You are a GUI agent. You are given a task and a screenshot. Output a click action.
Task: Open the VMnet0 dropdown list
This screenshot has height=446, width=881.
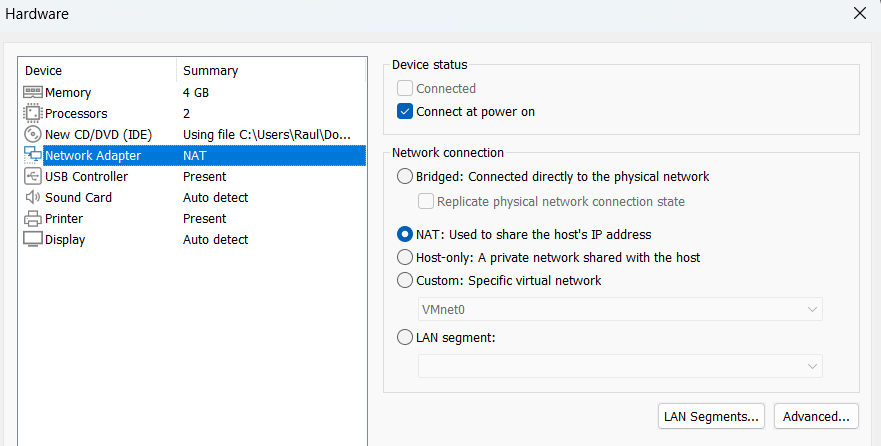click(620, 309)
